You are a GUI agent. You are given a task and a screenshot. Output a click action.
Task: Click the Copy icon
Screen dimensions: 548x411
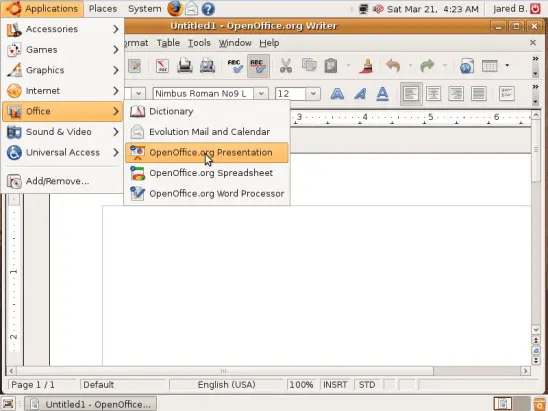[309, 66]
